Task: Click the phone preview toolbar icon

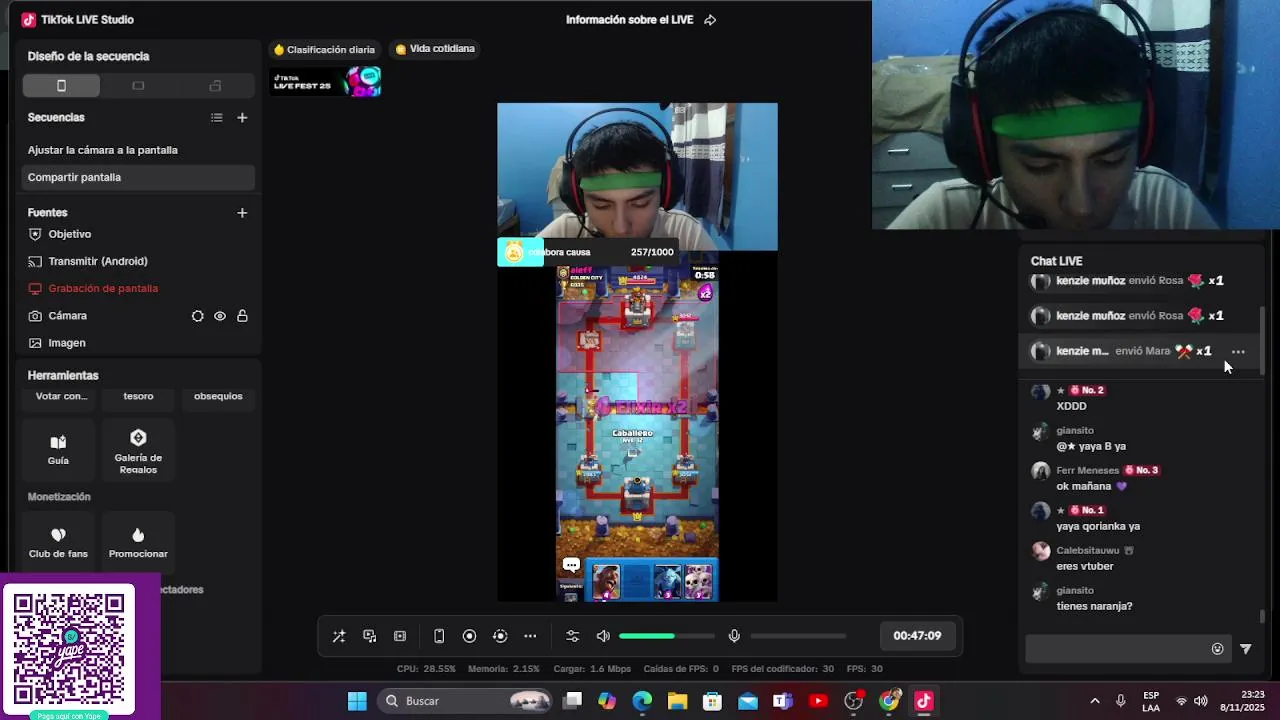Action: point(439,636)
